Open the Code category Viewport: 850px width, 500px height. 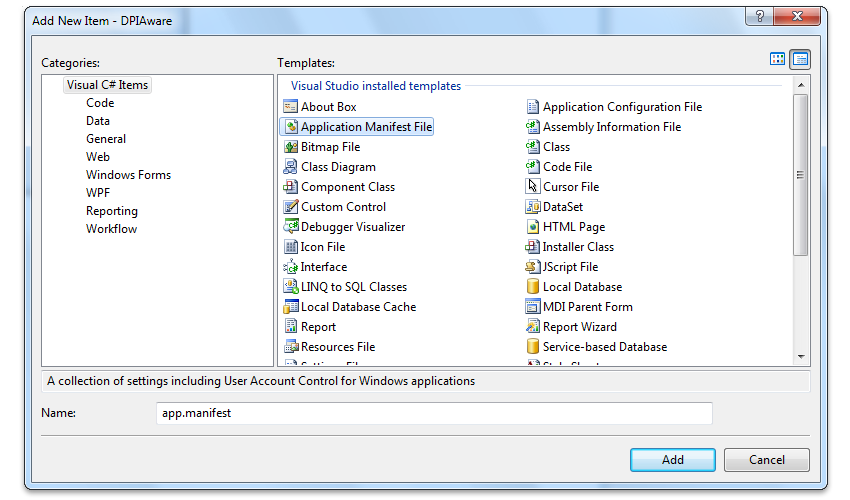tap(100, 103)
